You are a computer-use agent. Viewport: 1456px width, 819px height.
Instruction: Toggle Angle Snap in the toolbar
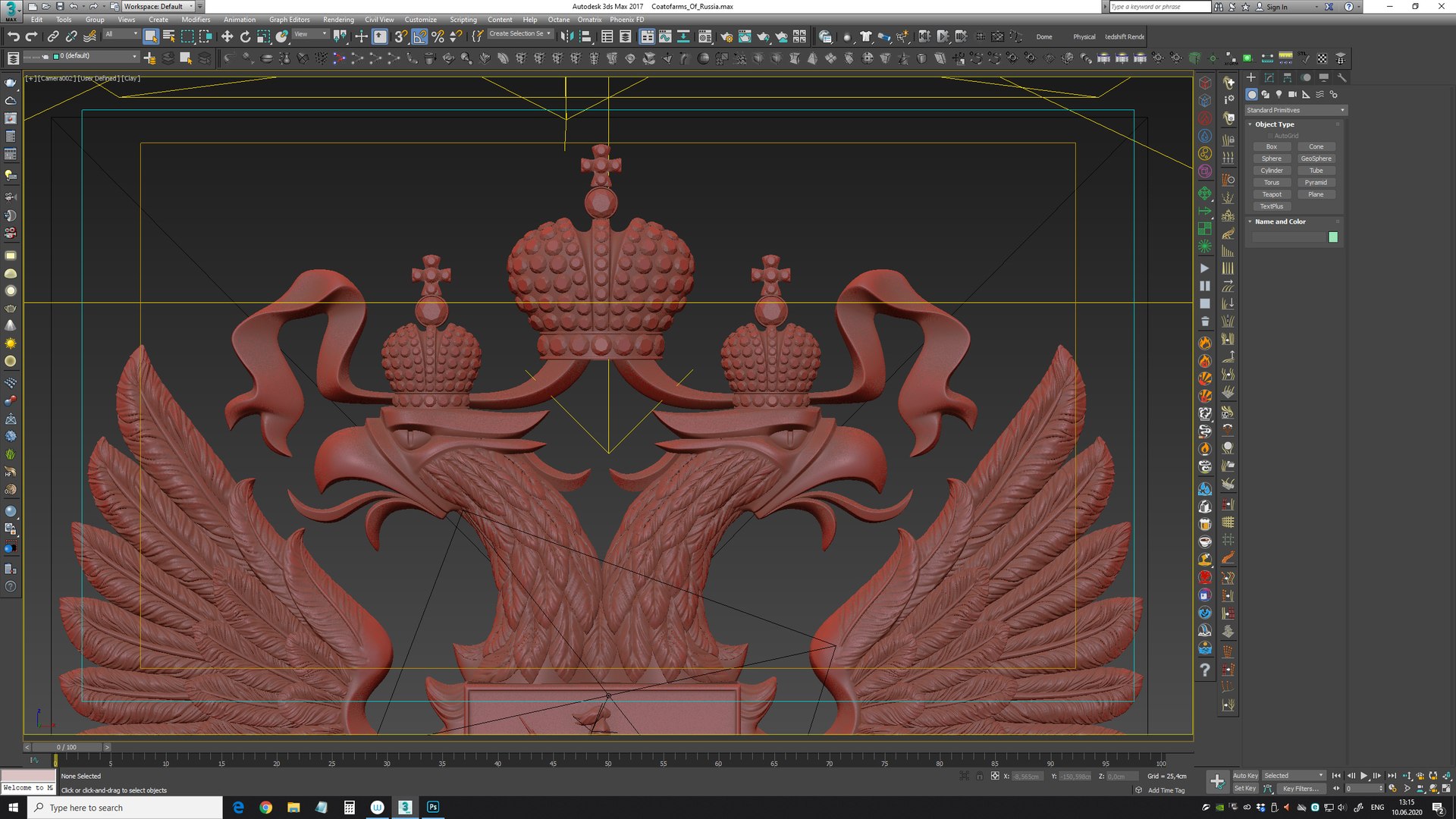click(x=419, y=36)
